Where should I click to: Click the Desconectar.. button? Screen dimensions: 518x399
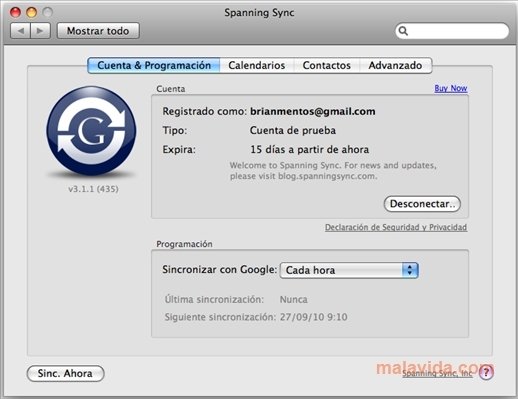(422, 204)
